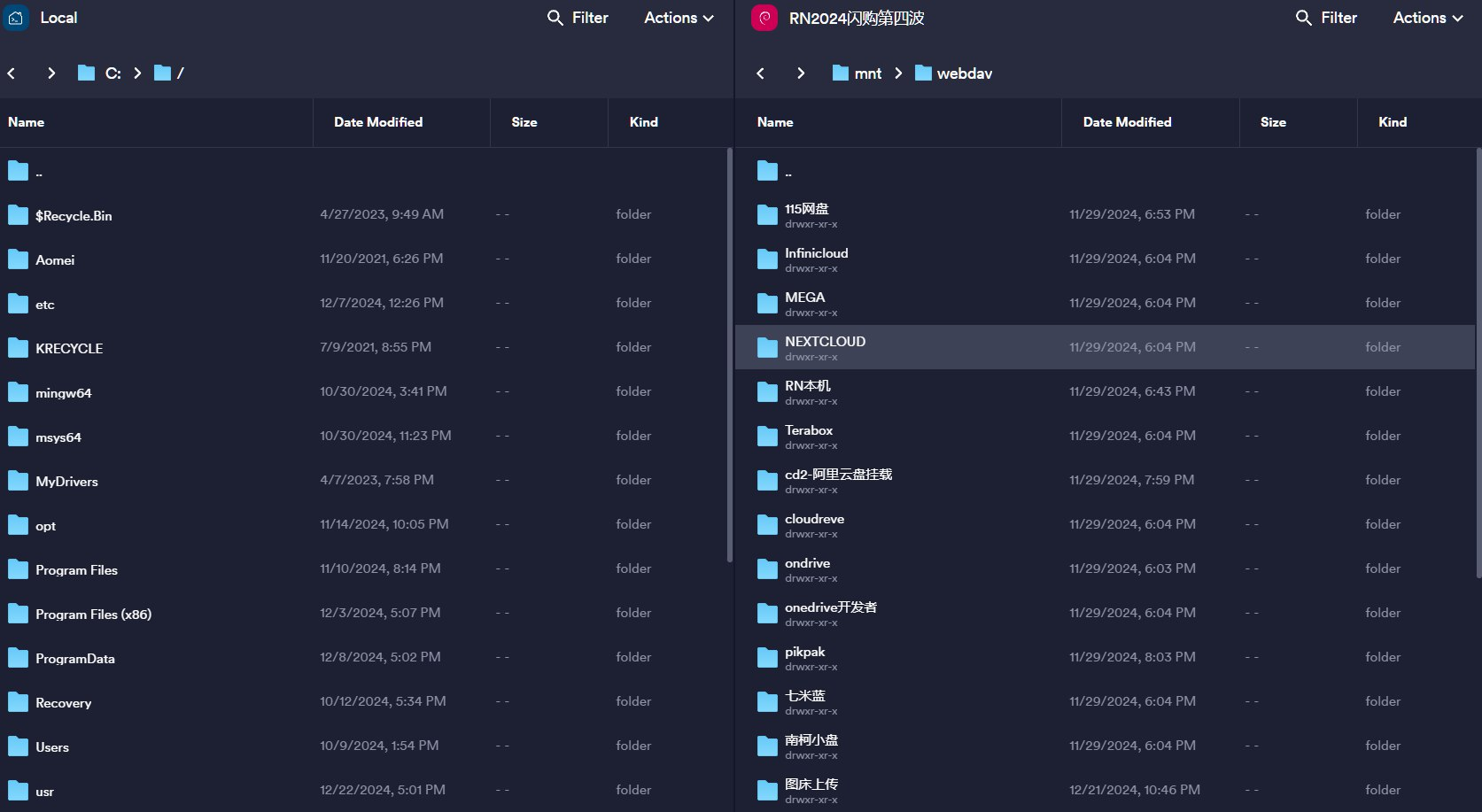This screenshot has height=812, width=1482.
Task: Click the 12/21/2024, 10:46 PM date cell
Action: (1135, 790)
